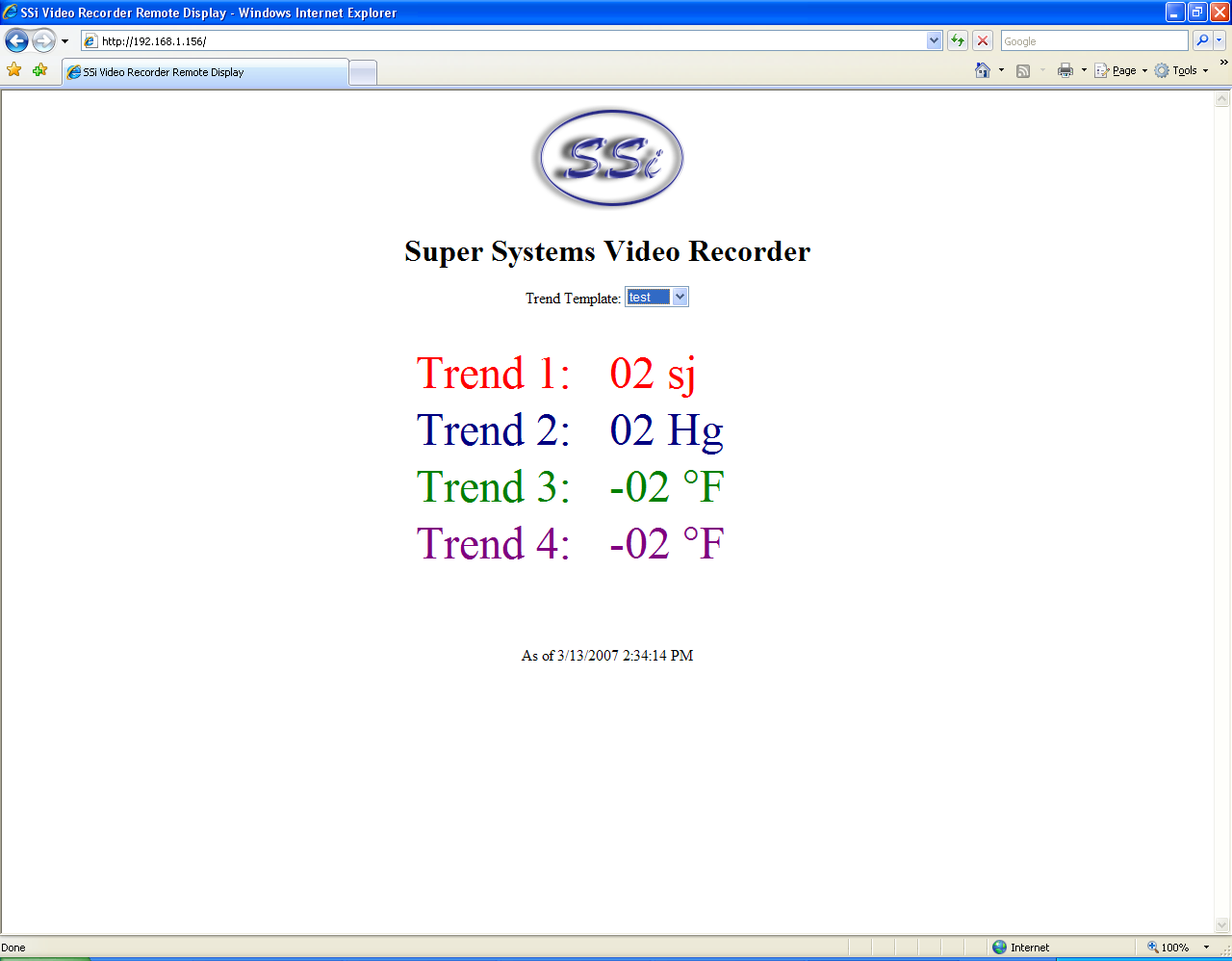Image resolution: width=1232 pixels, height=961 pixels.
Task: Expand the address bar history dropdown
Action: tap(934, 40)
